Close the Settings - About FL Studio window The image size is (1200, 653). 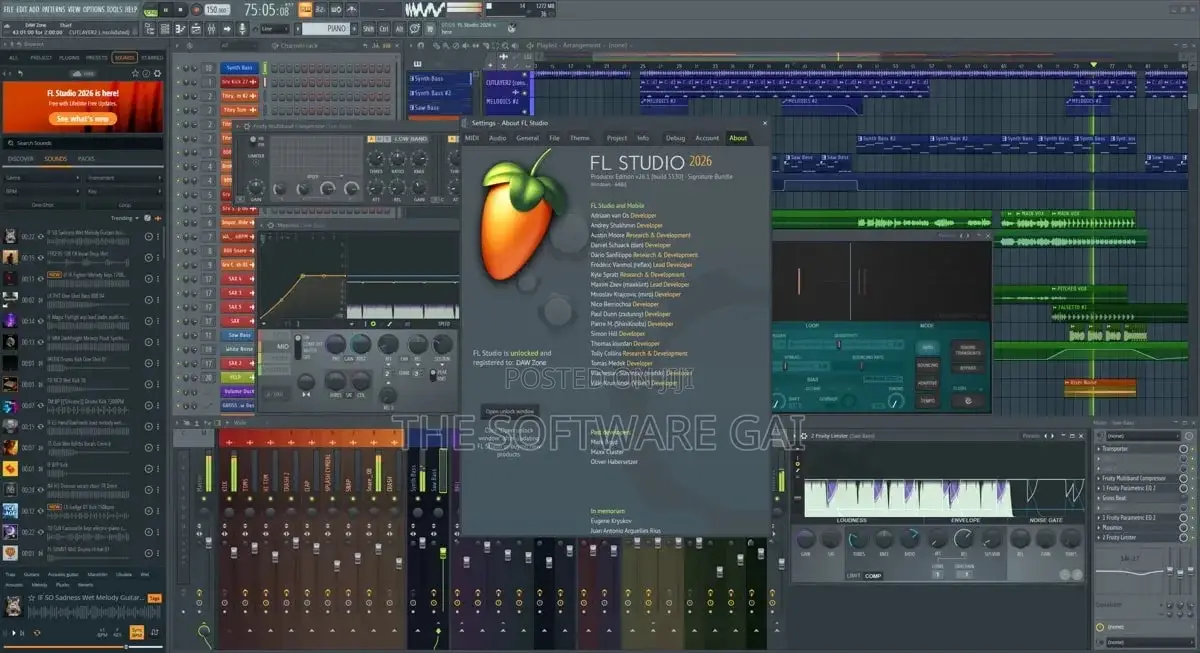[765, 122]
